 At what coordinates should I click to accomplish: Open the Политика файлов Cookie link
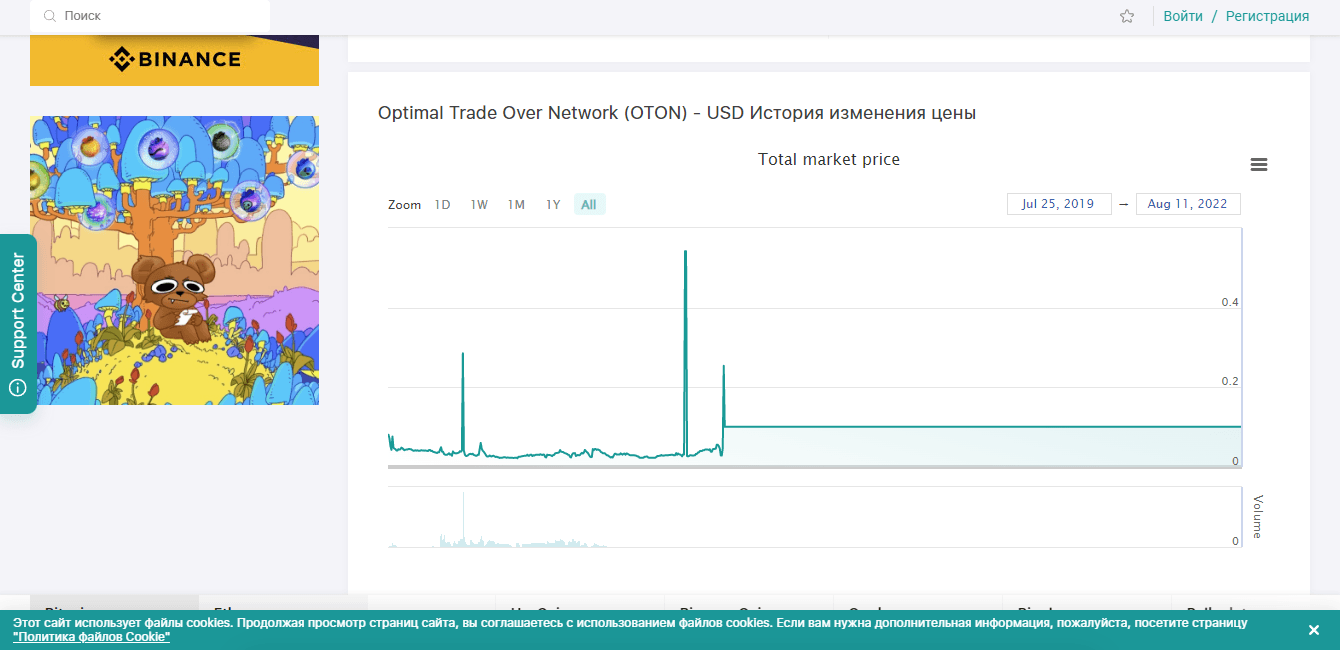pos(91,637)
